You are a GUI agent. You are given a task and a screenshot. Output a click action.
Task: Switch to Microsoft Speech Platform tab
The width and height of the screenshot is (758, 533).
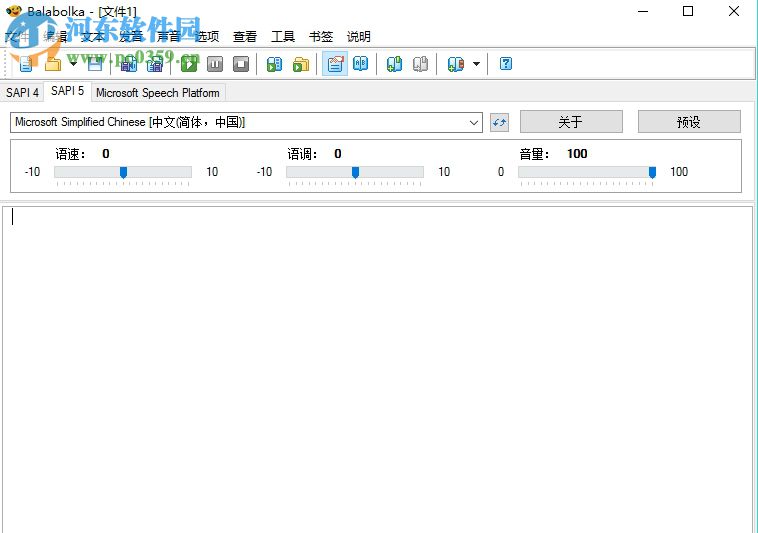pyautogui.click(x=158, y=92)
